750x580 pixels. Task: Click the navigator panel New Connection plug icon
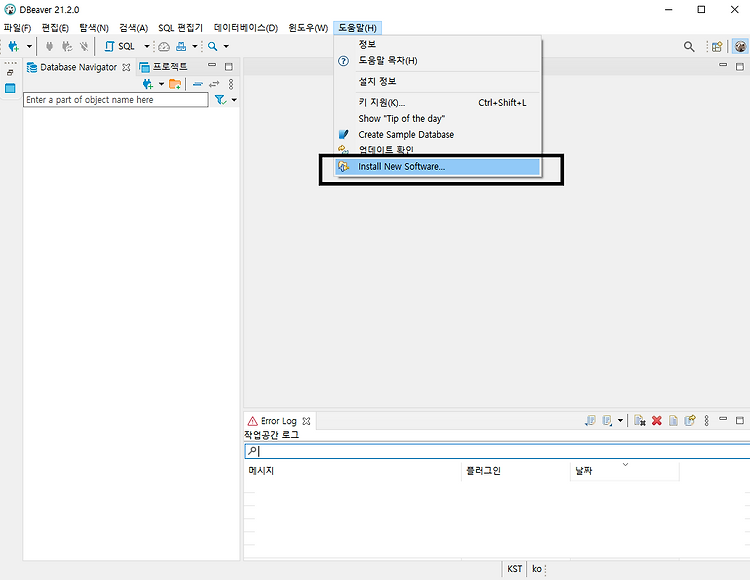tap(148, 84)
